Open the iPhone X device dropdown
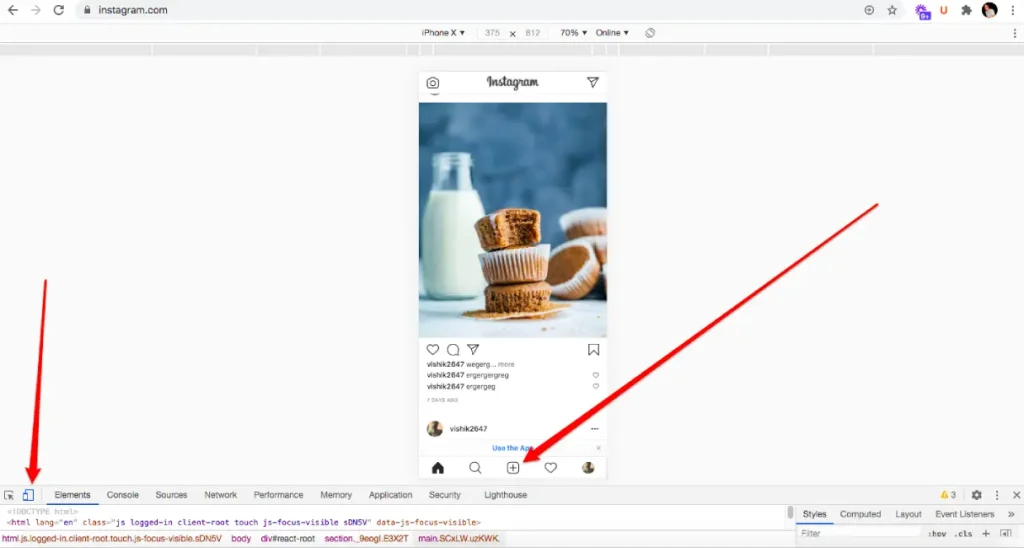Image resolution: width=1024 pixels, height=548 pixels. [443, 33]
